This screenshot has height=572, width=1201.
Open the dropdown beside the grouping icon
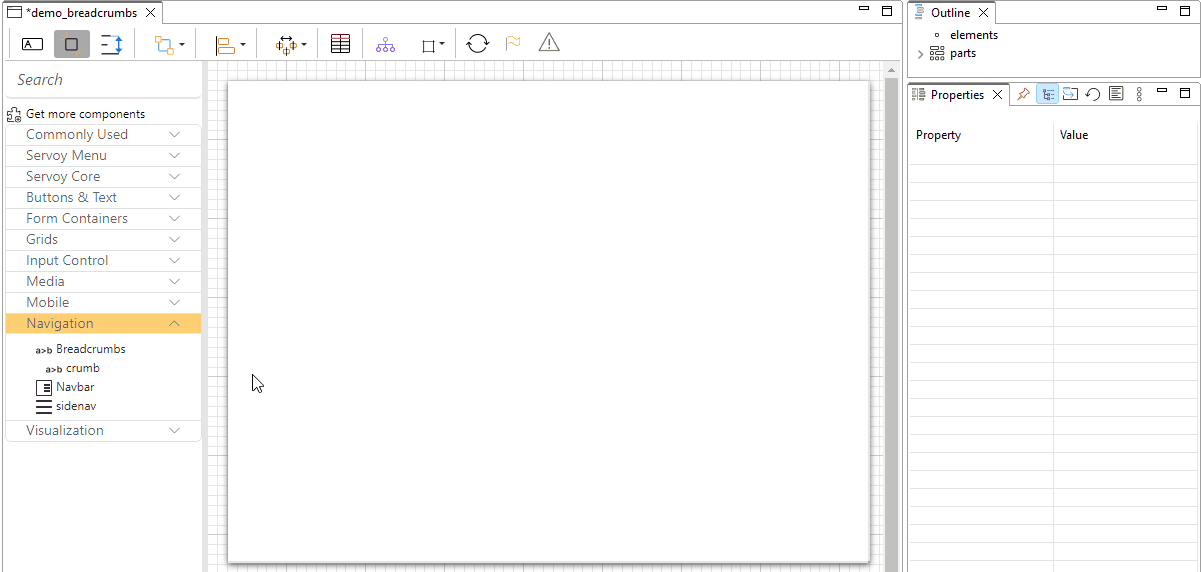pyautogui.click(x=182, y=45)
